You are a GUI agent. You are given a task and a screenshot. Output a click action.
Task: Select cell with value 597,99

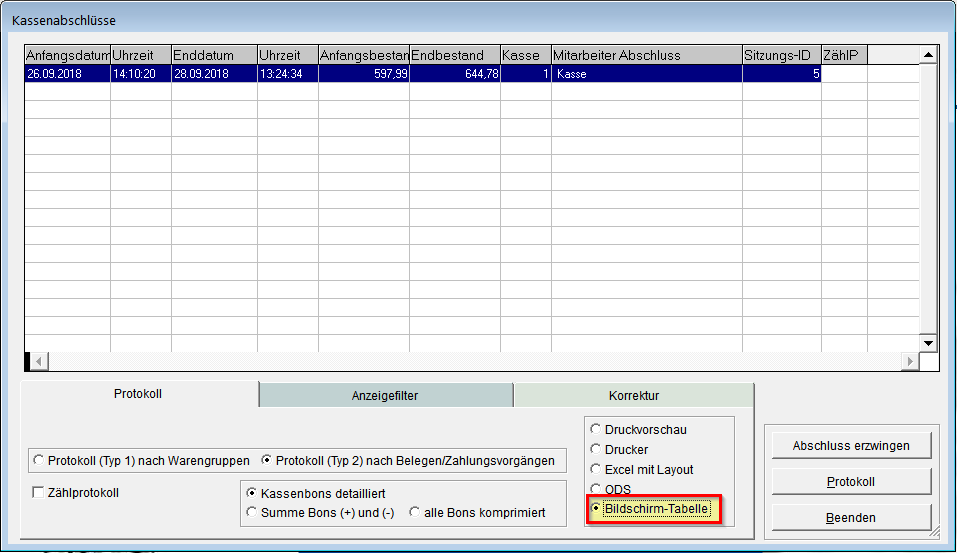pyautogui.click(x=364, y=74)
